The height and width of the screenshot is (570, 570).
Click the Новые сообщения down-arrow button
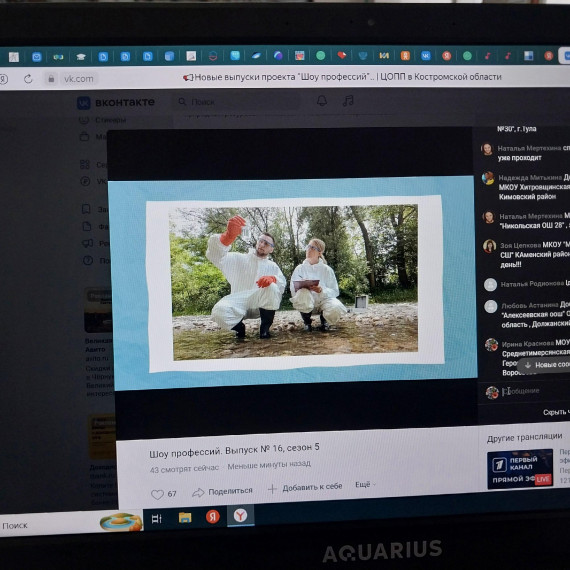(543, 365)
